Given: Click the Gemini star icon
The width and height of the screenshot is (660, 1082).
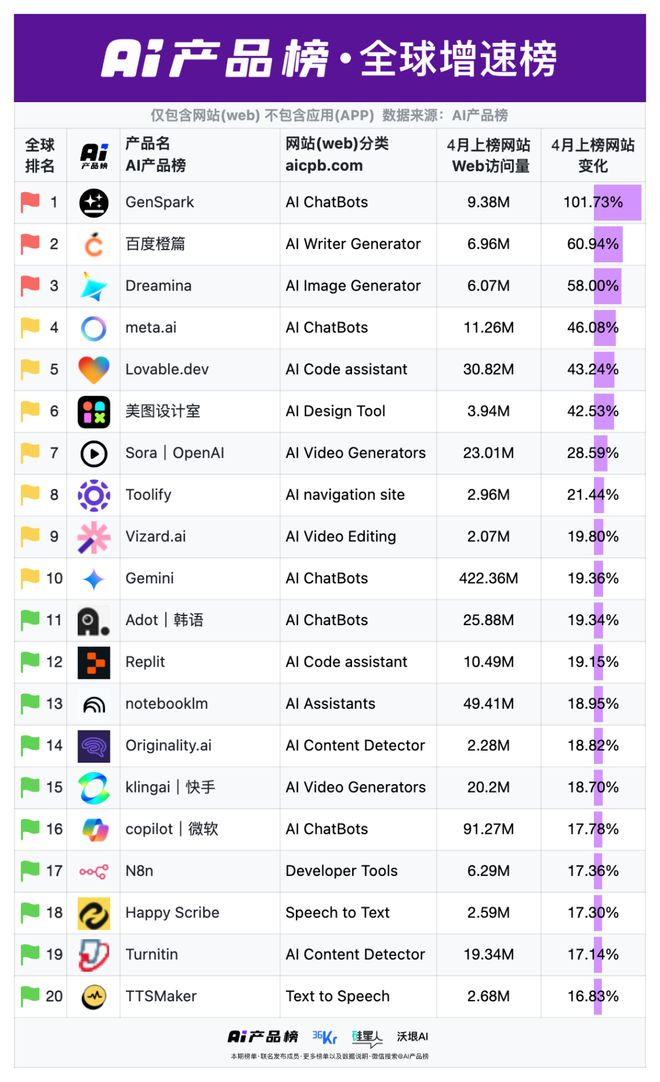Looking at the screenshot, I should pos(94,578).
